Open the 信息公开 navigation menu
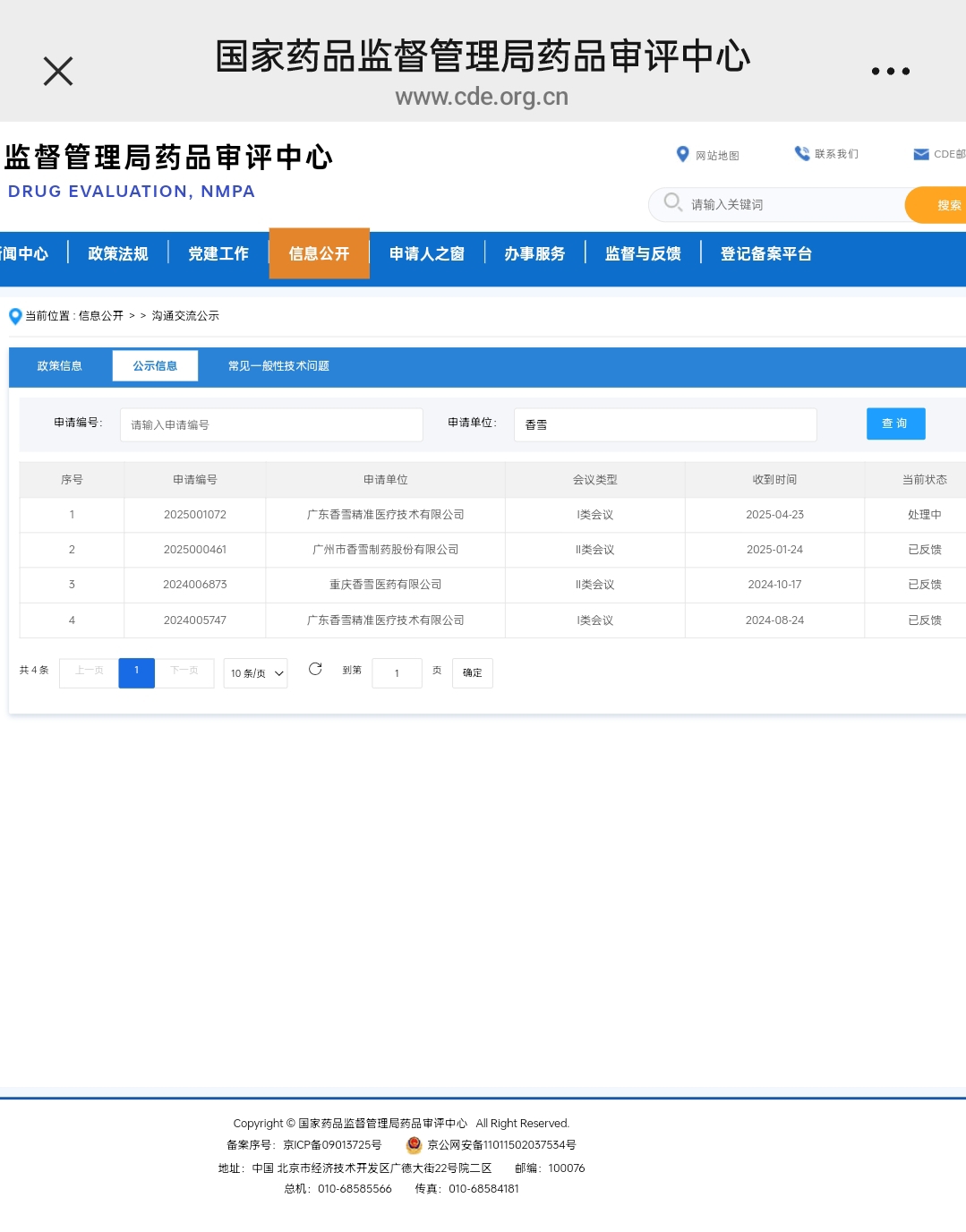This screenshot has width=966, height=1232. [x=320, y=254]
